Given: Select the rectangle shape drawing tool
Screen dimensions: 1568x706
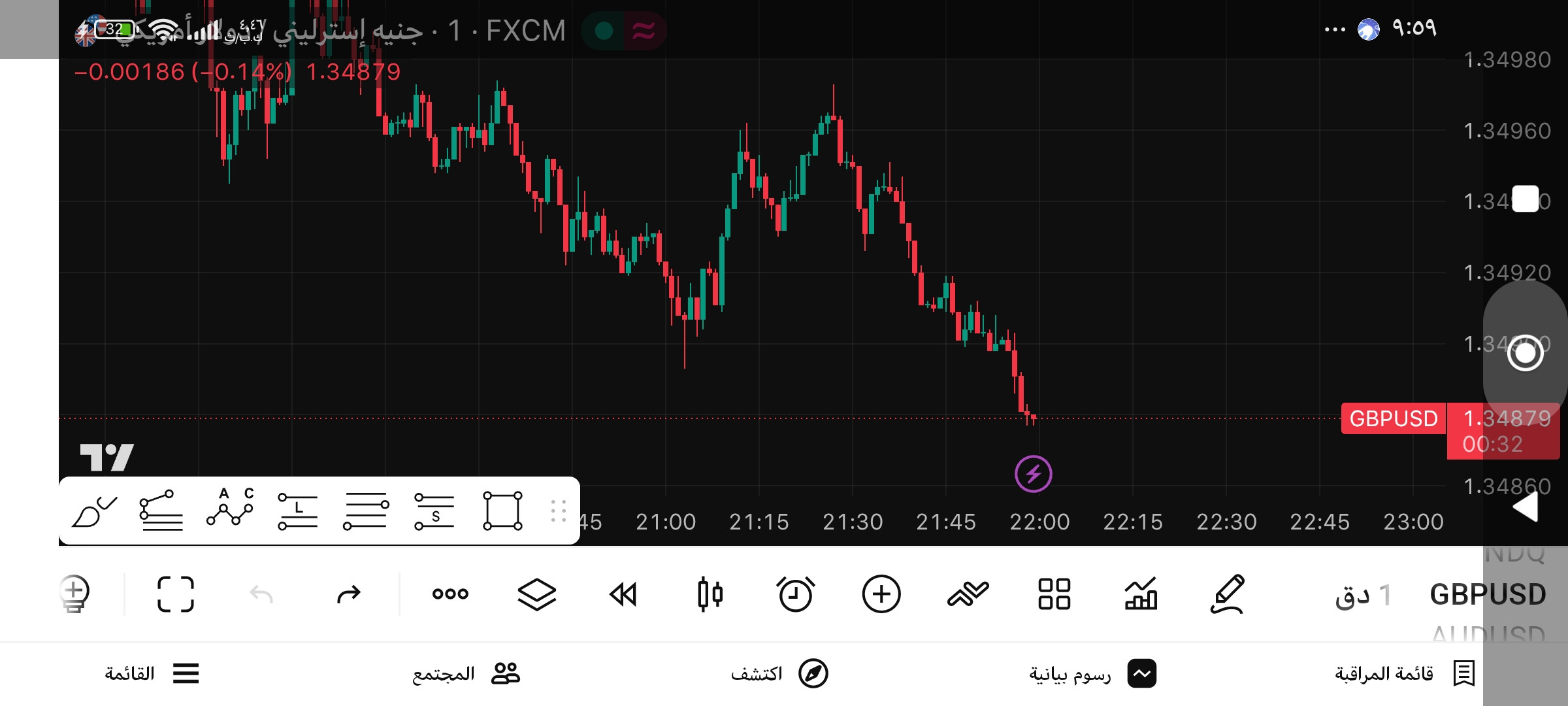Looking at the screenshot, I should click(502, 511).
